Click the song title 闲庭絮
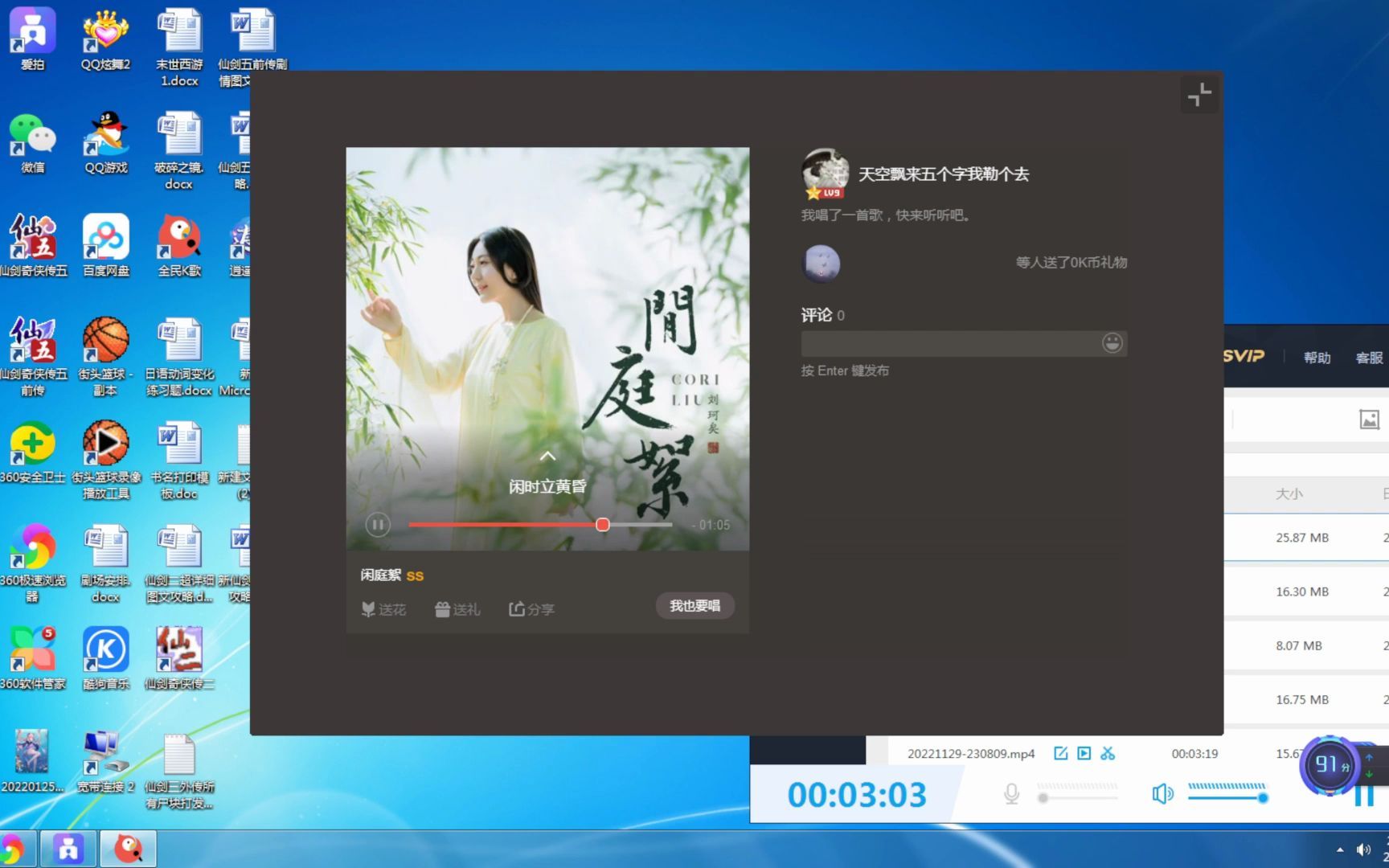Viewport: 1389px width, 868px height. [x=380, y=575]
